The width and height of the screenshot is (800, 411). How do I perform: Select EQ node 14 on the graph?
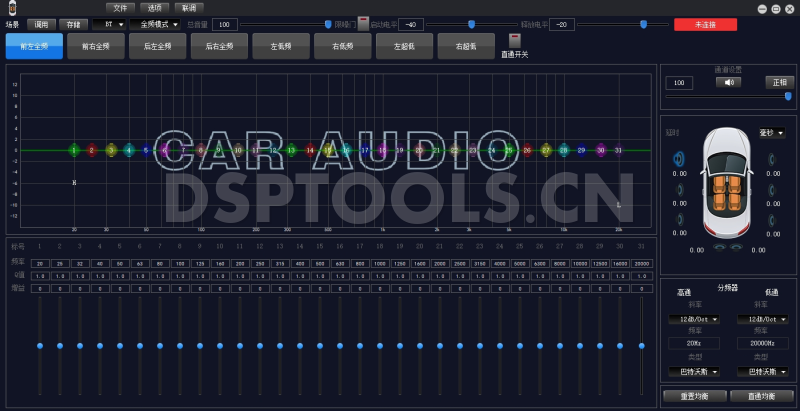click(x=310, y=150)
